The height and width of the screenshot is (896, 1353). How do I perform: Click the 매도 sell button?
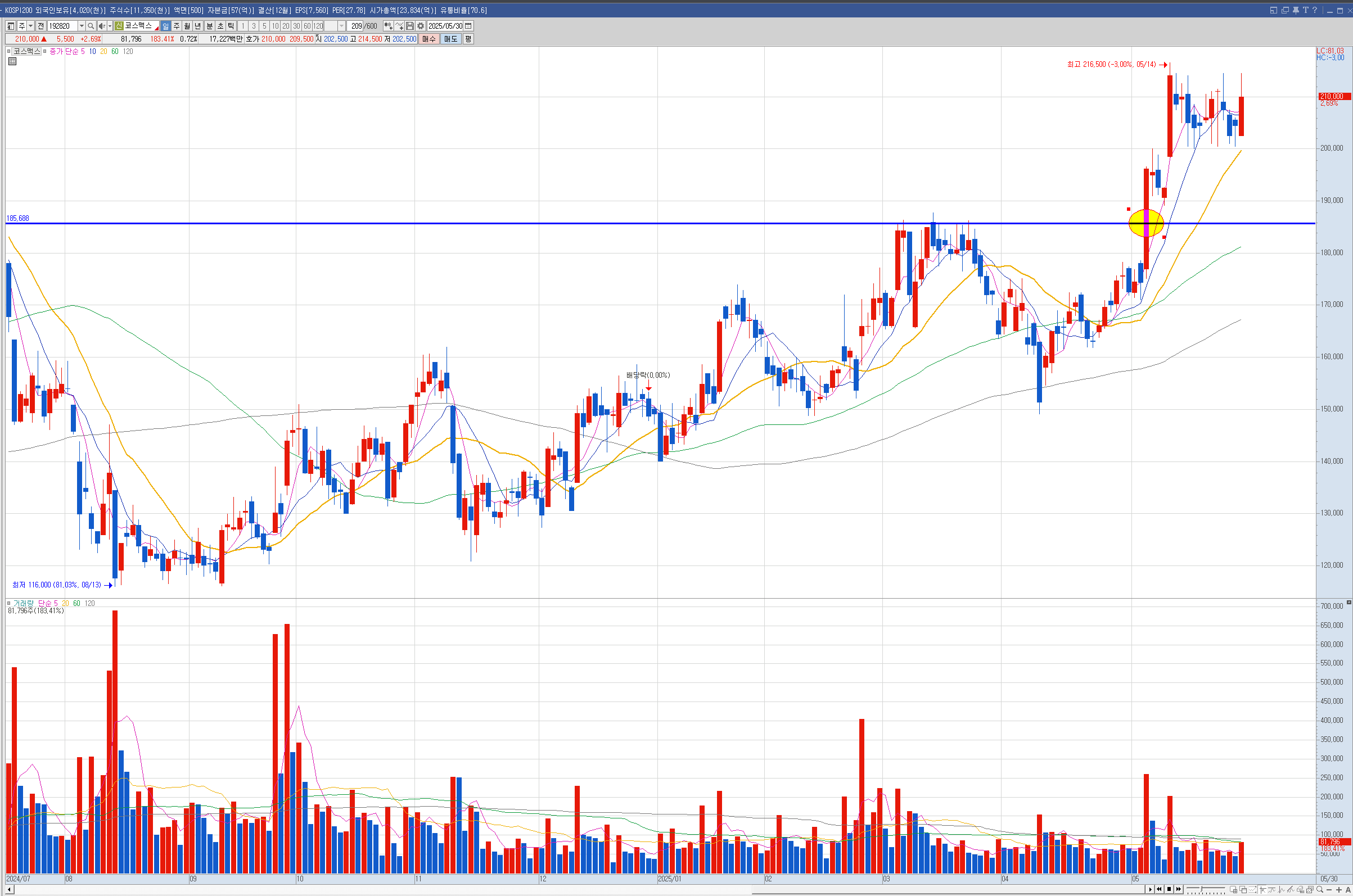click(x=450, y=39)
